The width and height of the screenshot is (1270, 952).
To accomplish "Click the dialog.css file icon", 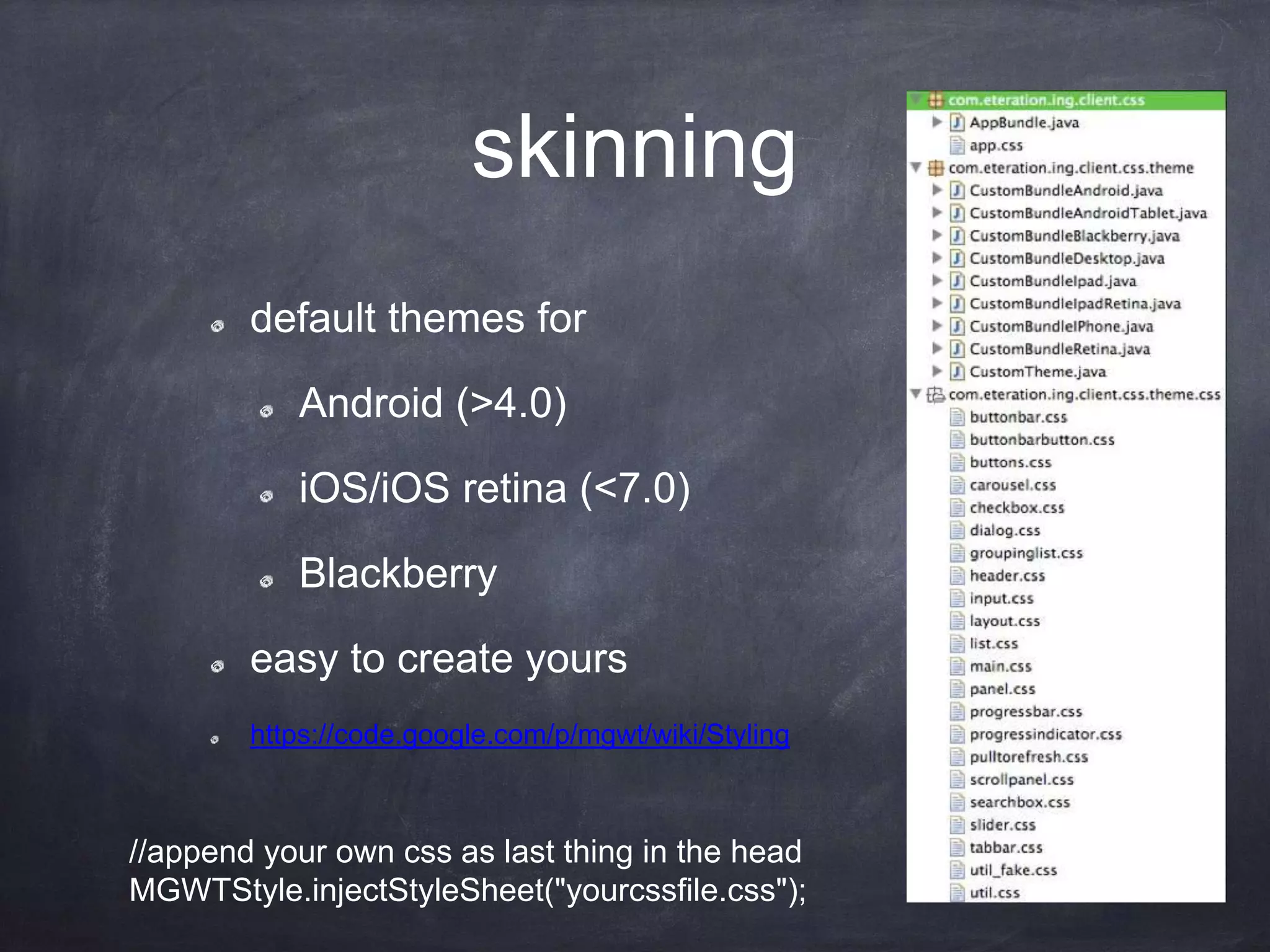I will point(957,530).
